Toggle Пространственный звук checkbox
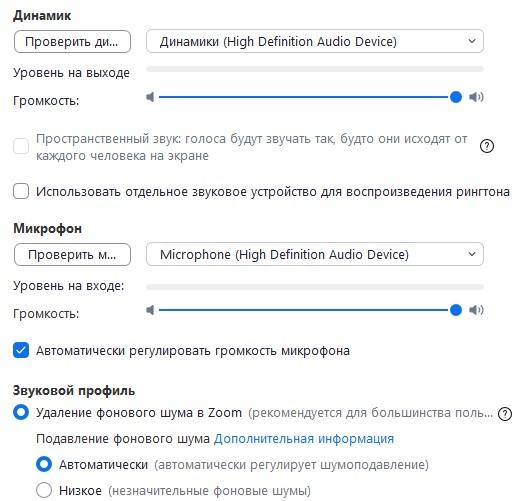 point(21,146)
